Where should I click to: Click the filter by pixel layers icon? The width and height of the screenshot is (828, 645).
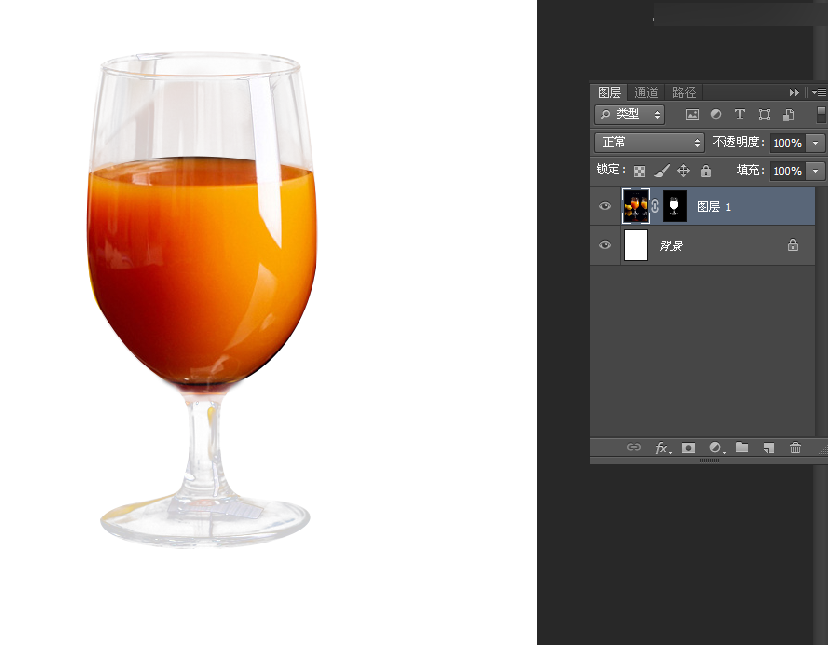tap(692, 114)
